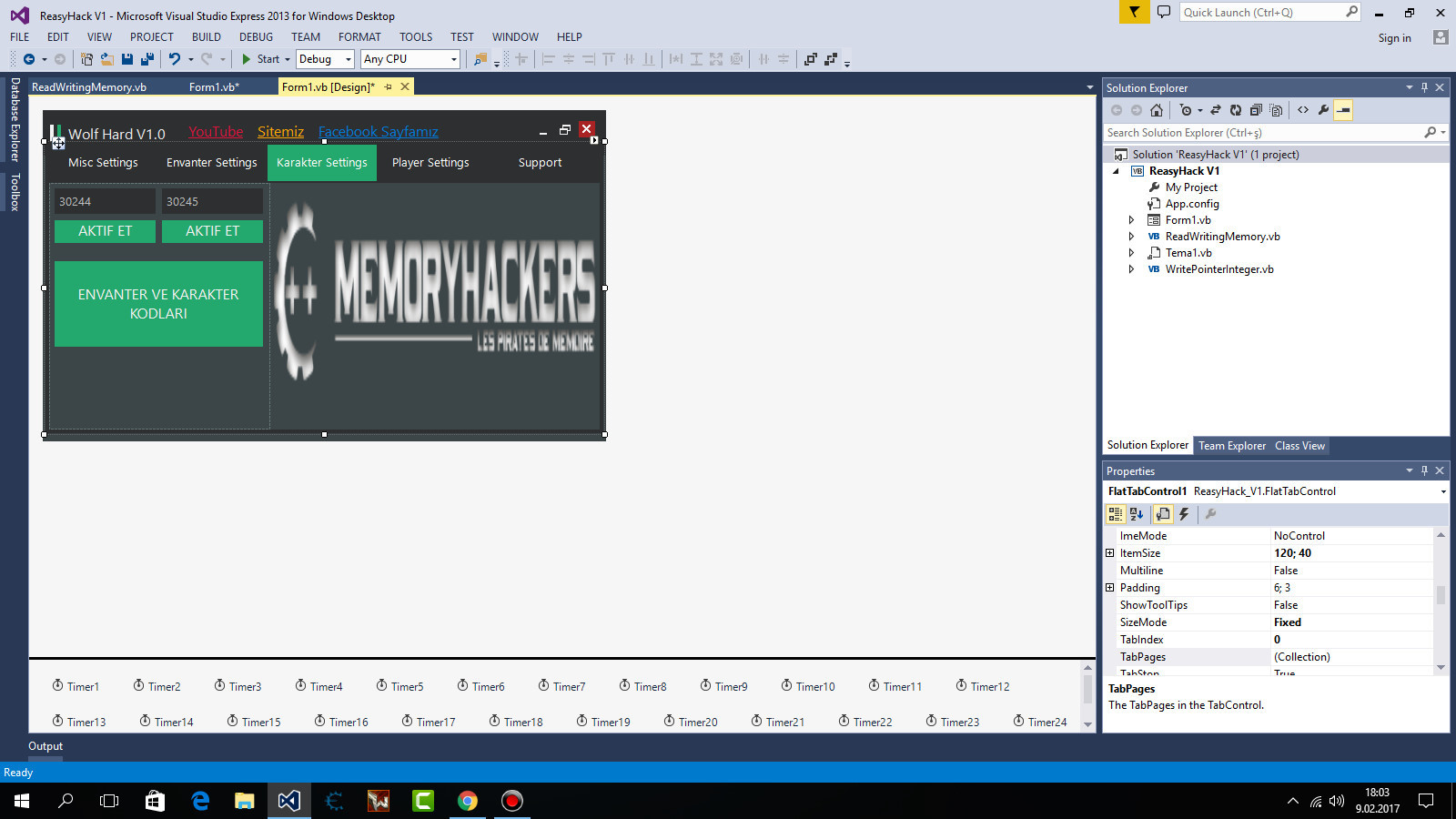Viewport: 1456px width, 819px height.
Task: Expand the ItemSize property
Action: tap(1109, 553)
